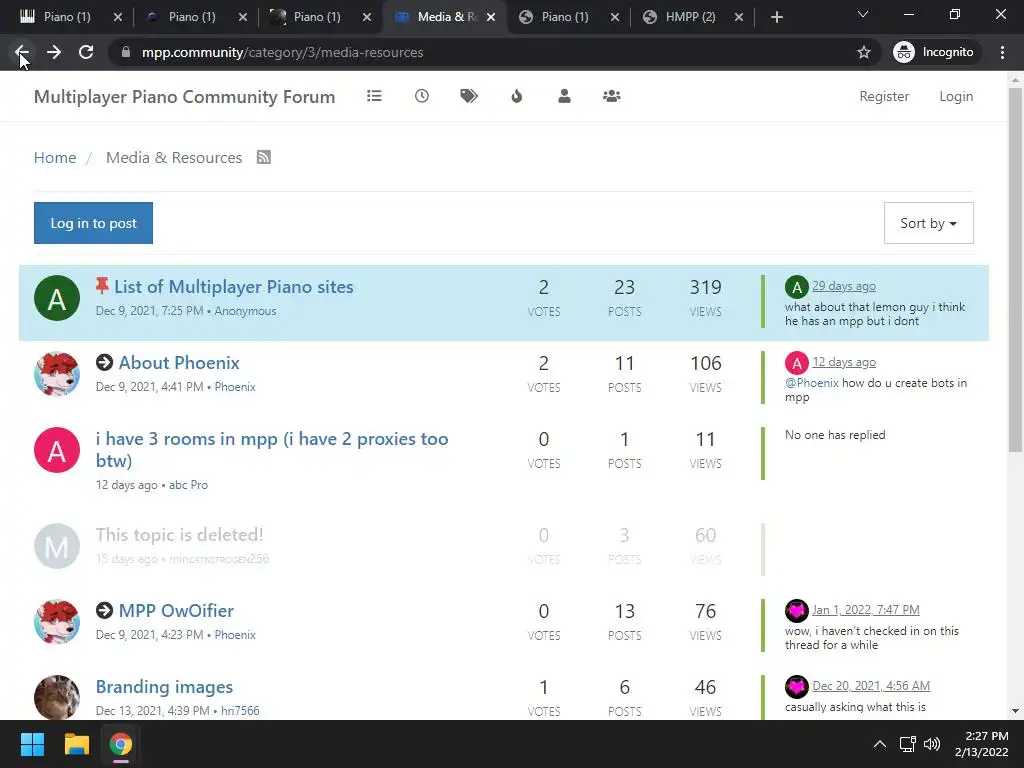View site info via the lock icon

pyautogui.click(x=126, y=52)
